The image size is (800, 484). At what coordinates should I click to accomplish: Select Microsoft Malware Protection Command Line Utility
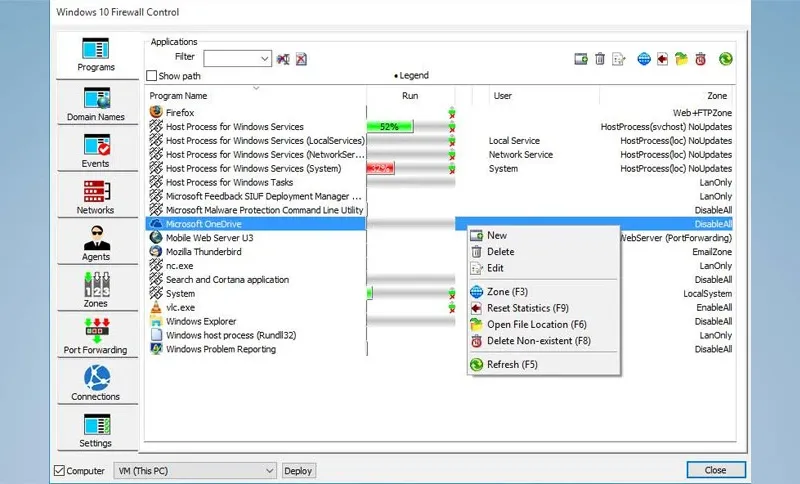pos(439,210)
